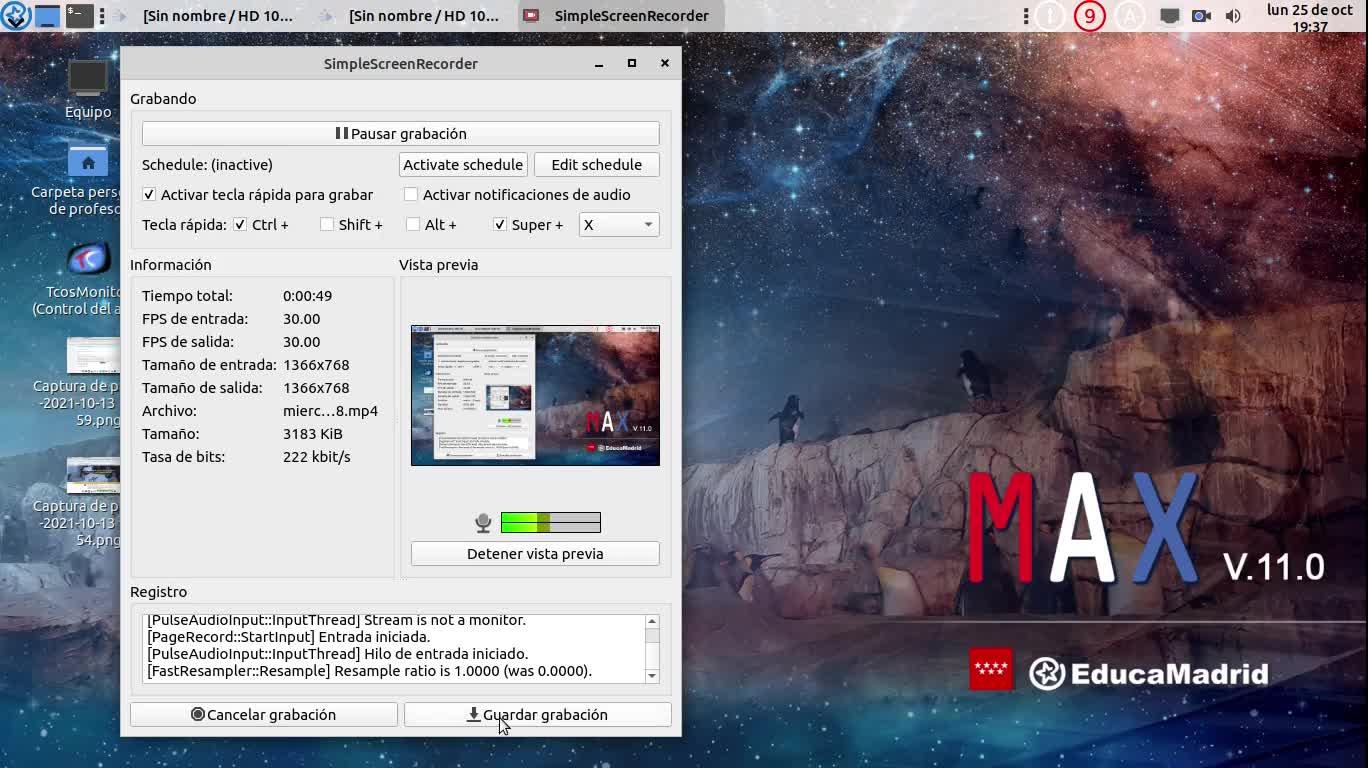Open the MAX applications menu icon

click(15, 16)
